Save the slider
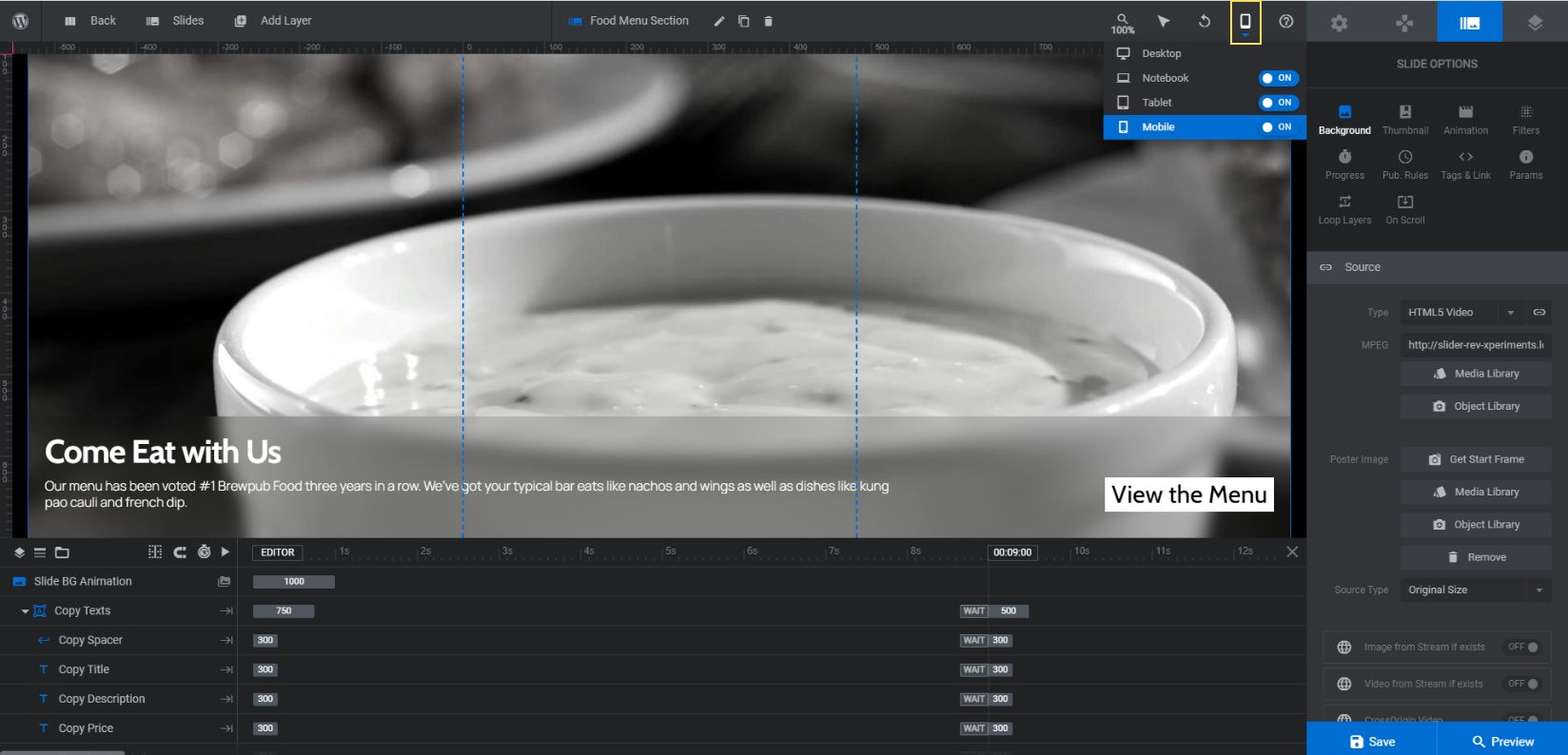The image size is (1568, 755). tap(1372, 742)
